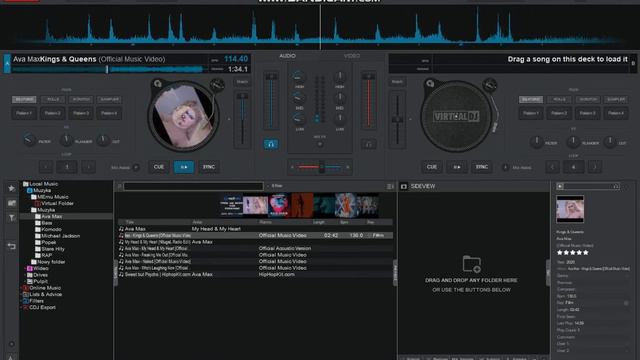
Task: Select the Official Acoustic Version track row
Action: coord(256,248)
